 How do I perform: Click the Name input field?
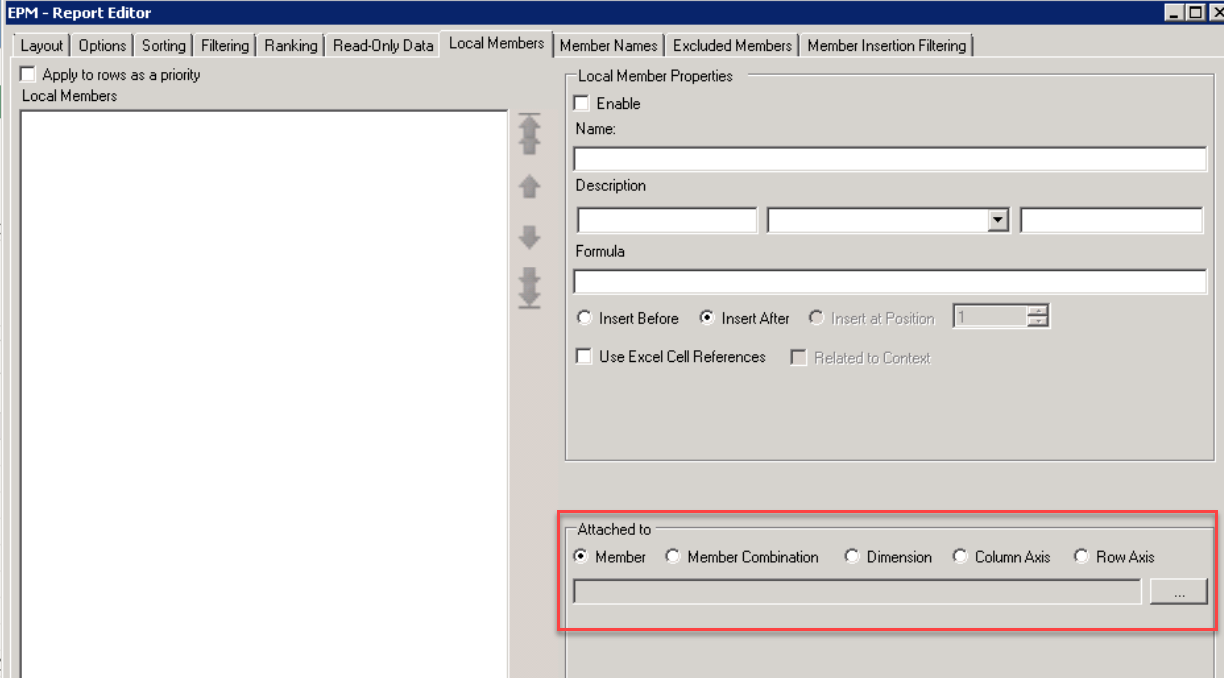coord(890,159)
